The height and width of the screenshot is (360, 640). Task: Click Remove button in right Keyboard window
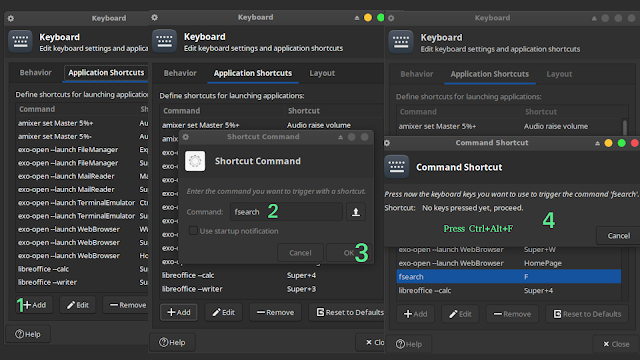[512, 314]
